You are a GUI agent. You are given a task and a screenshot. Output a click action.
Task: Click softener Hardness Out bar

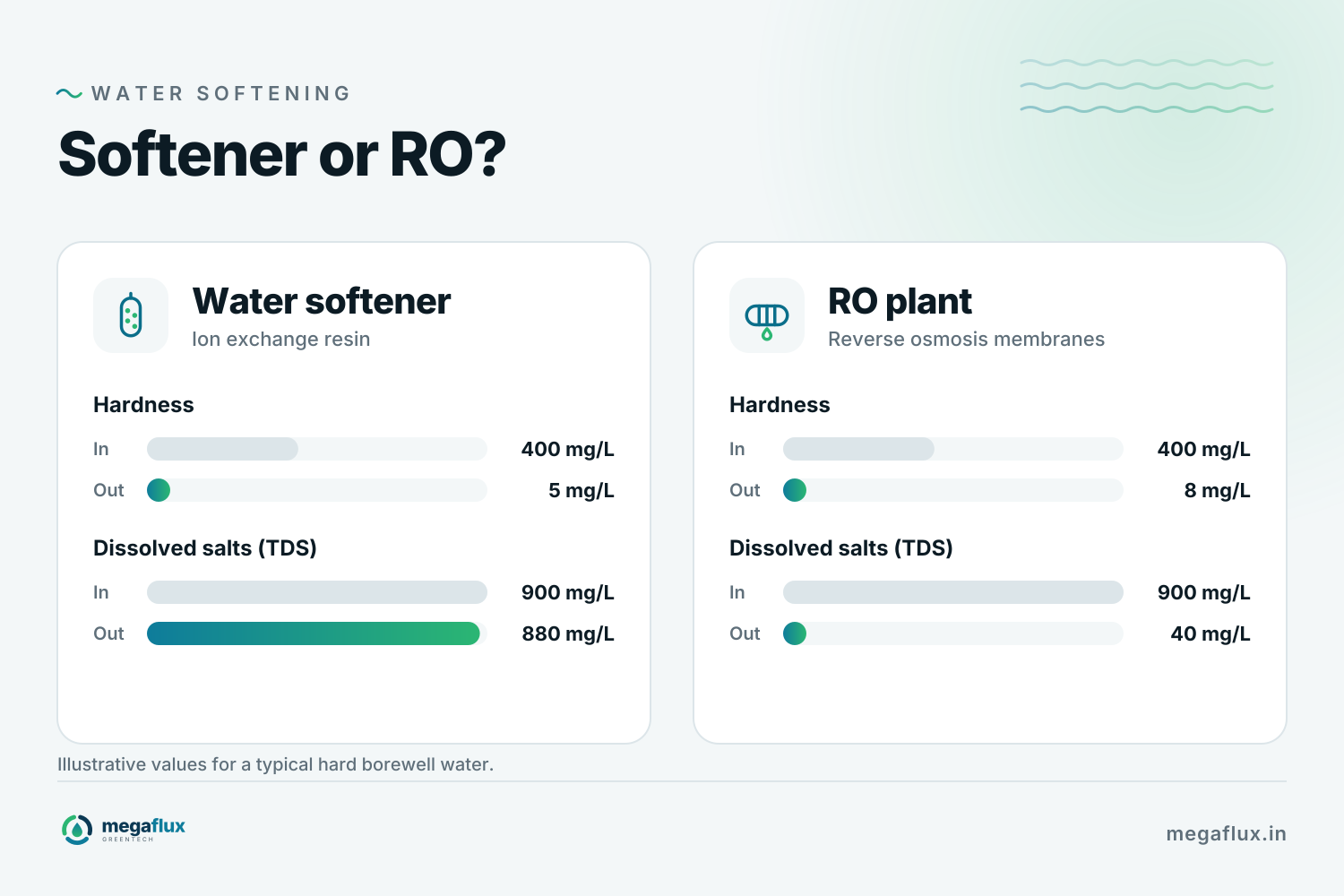click(x=317, y=490)
